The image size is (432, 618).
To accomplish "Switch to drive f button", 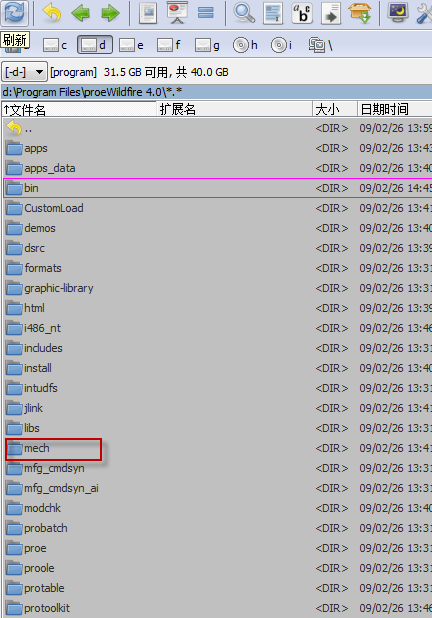I will click(169, 45).
